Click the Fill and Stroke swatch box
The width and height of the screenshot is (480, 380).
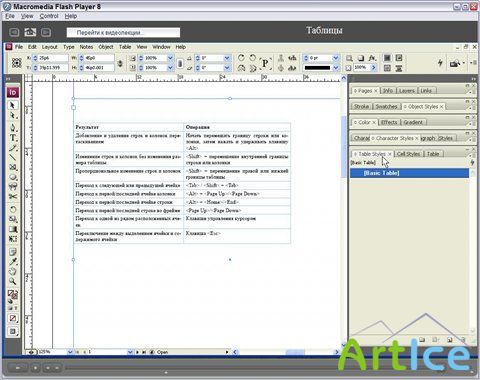(13, 295)
